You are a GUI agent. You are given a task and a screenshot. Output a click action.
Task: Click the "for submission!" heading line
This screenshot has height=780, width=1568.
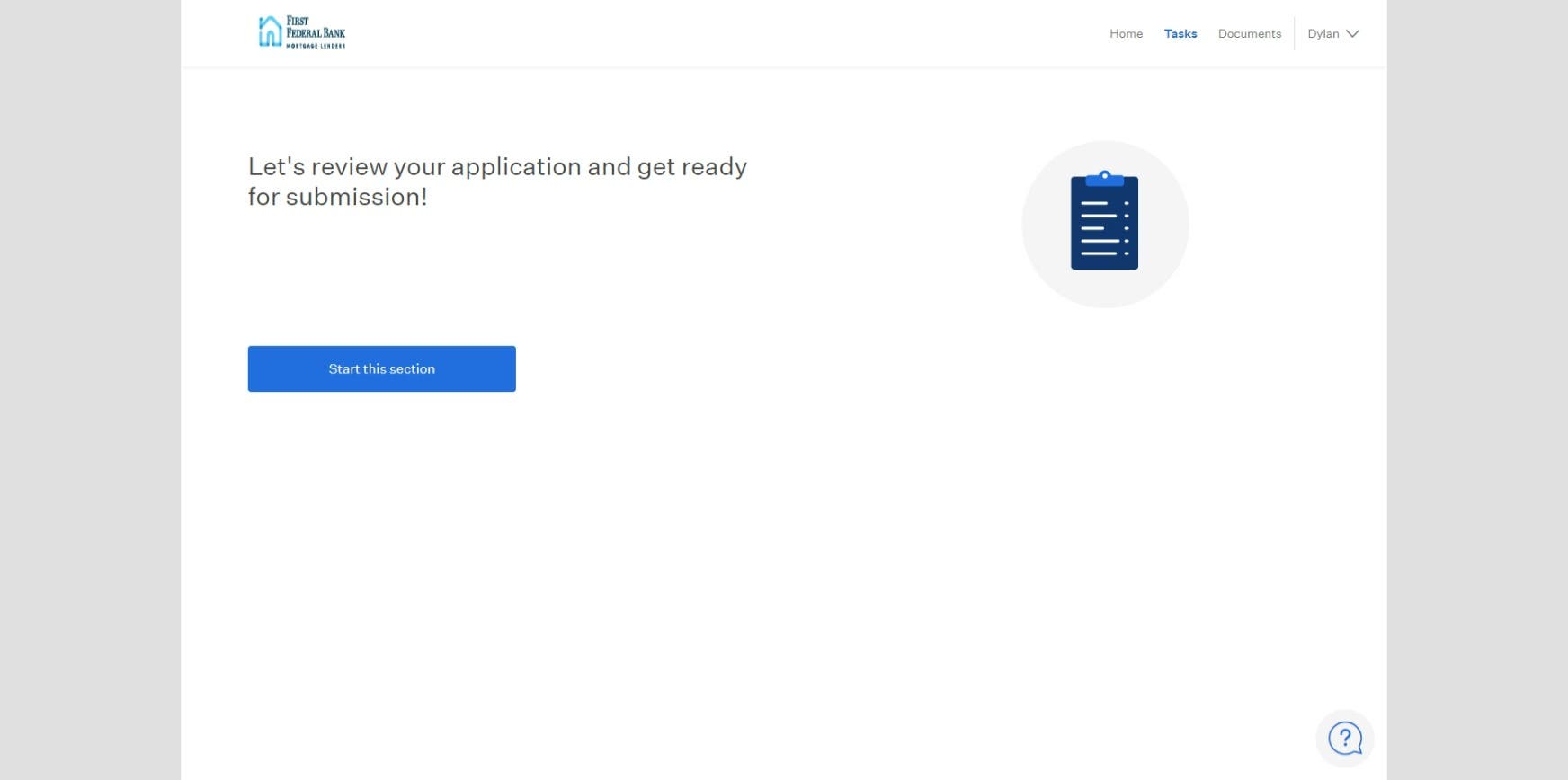pos(337,198)
